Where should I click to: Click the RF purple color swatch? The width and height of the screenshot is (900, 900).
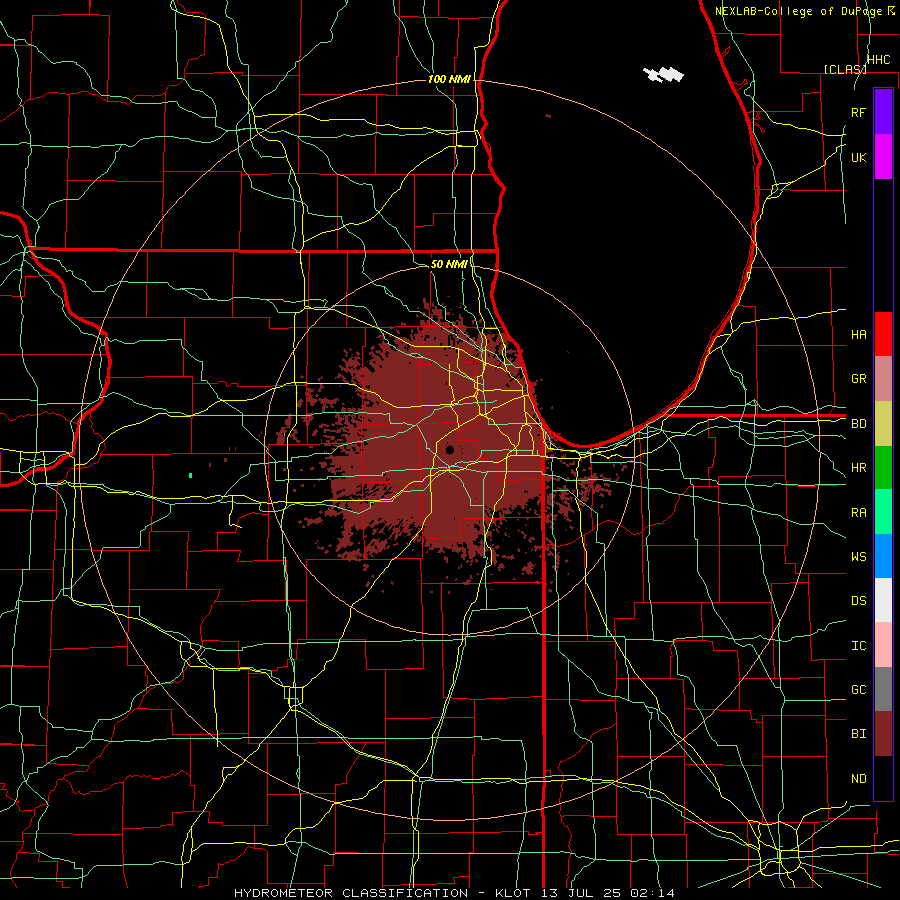pyautogui.click(x=883, y=112)
